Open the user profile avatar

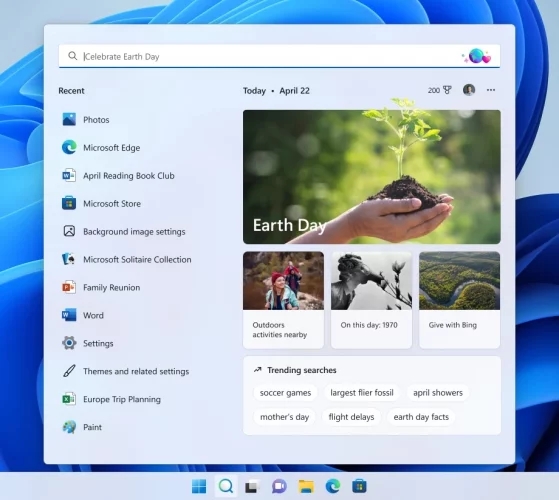469,90
